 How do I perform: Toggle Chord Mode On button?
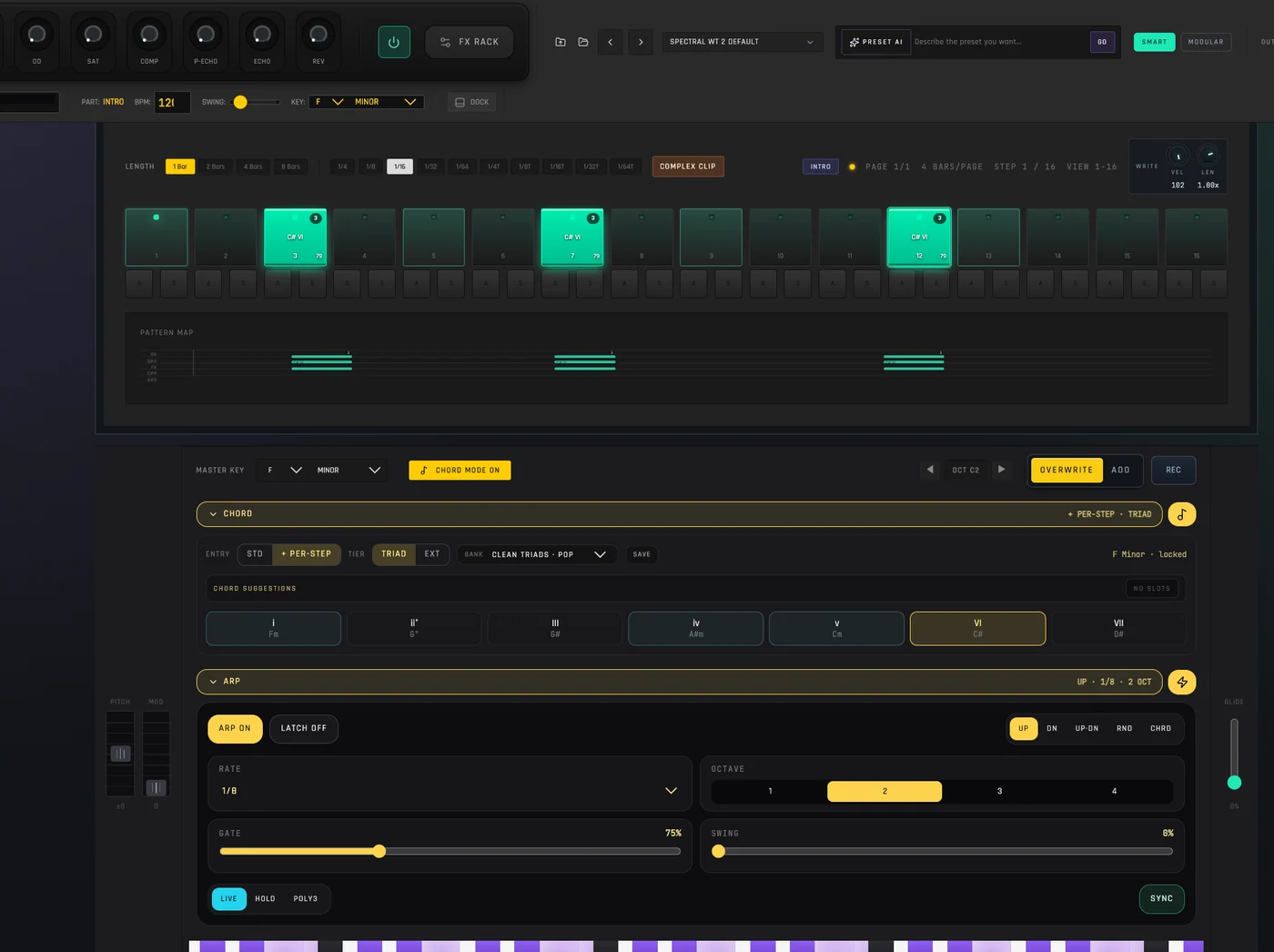(460, 471)
